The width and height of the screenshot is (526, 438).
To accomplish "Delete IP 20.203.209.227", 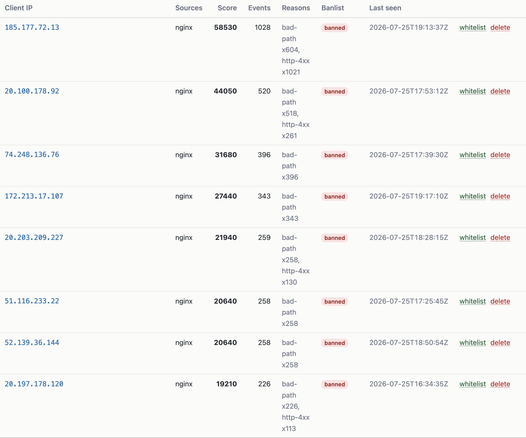I will point(500,237).
